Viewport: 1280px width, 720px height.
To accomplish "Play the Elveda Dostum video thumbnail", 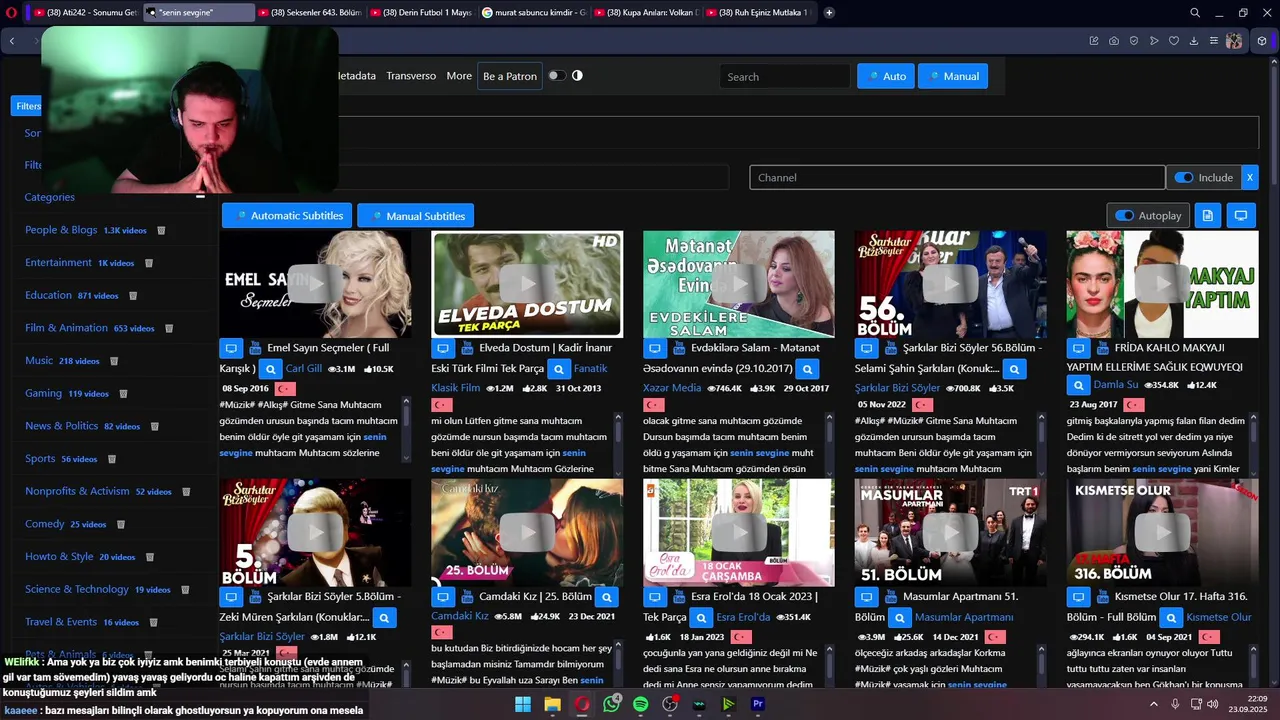I will tap(527, 284).
